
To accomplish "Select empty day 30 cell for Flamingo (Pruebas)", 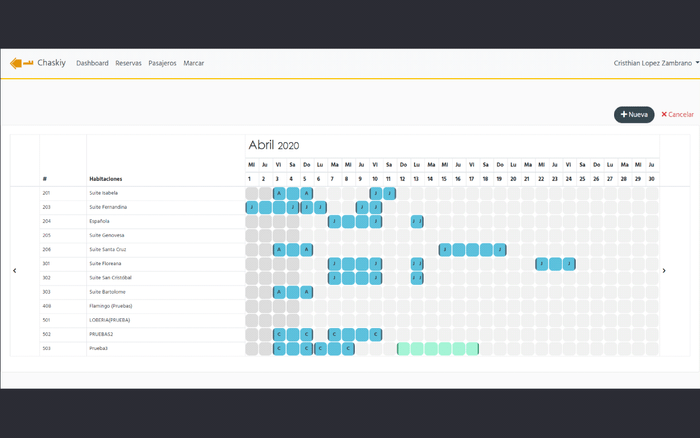I will pyautogui.click(x=652, y=306).
